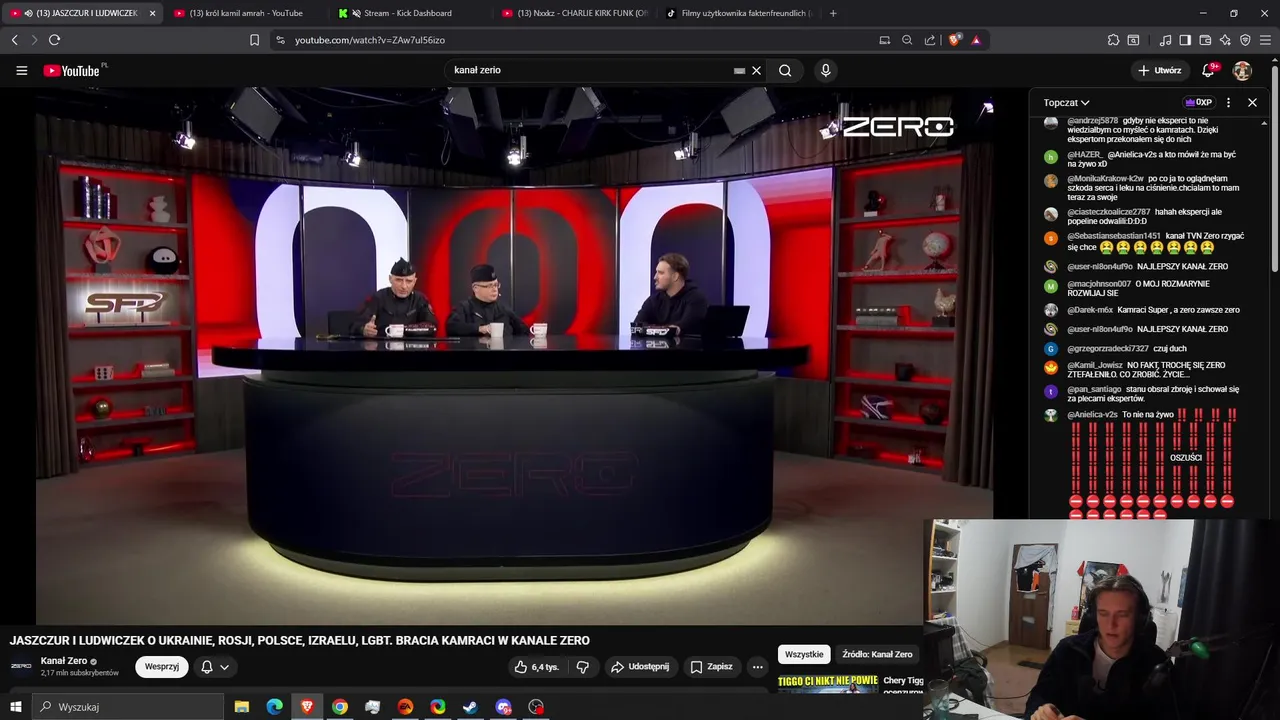The height and width of the screenshot is (720, 1280).
Task: Open Google Chrome from taskbar
Action: tap(340, 707)
